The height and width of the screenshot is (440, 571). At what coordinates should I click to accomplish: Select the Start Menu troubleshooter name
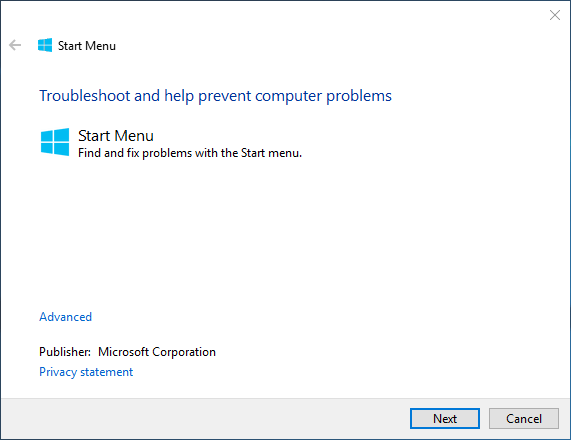coord(116,136)
